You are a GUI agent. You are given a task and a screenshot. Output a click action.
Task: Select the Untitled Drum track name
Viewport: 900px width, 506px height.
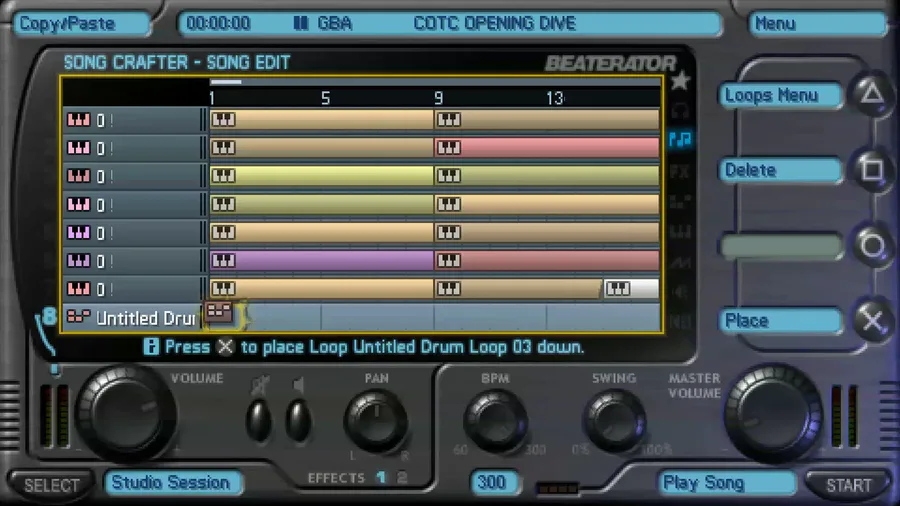[x=146, y=318]
